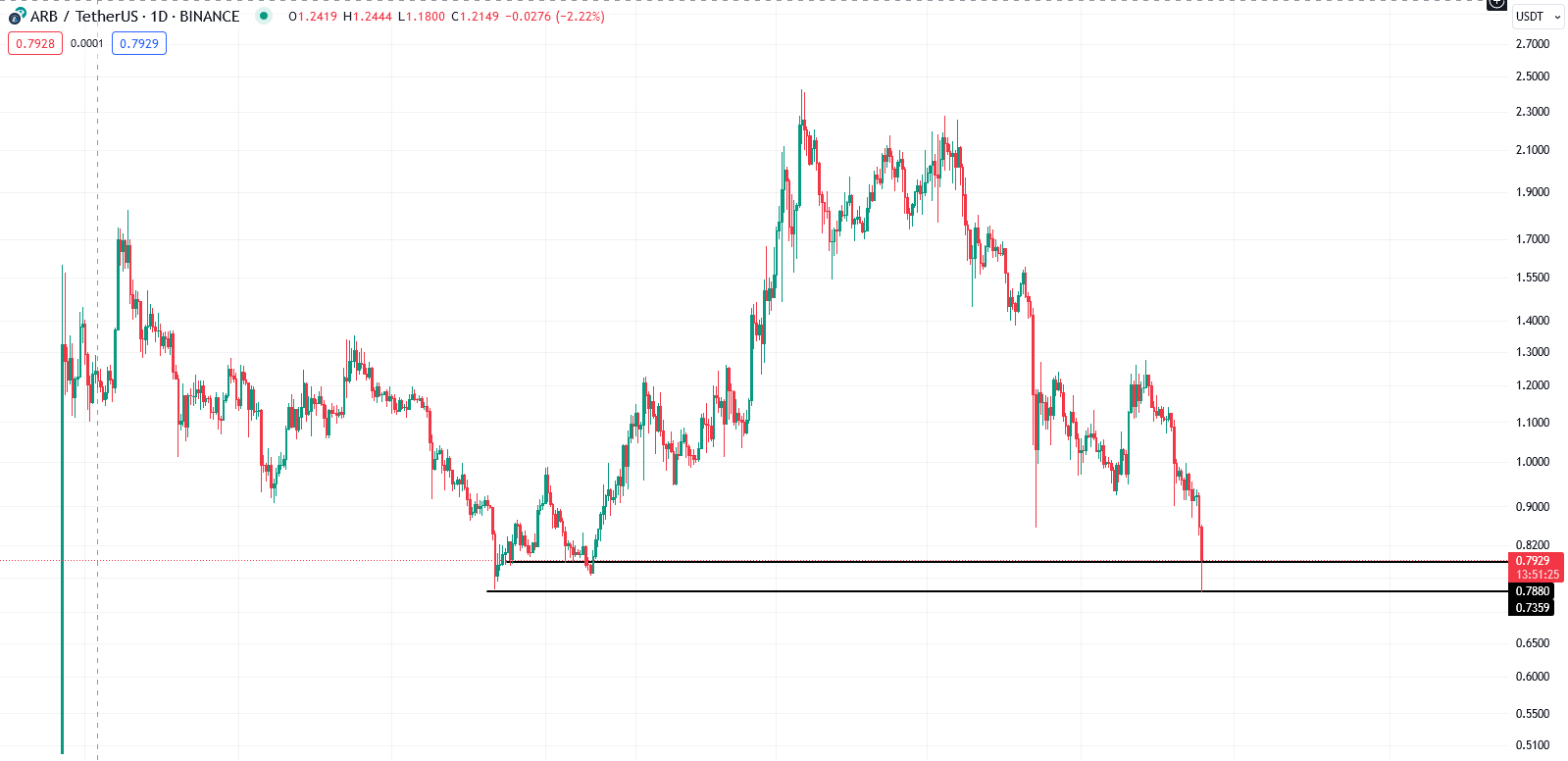The image size is (1568, 761).
Task: Select the red current price label 0.7929
Action: tap(1534, 561)
